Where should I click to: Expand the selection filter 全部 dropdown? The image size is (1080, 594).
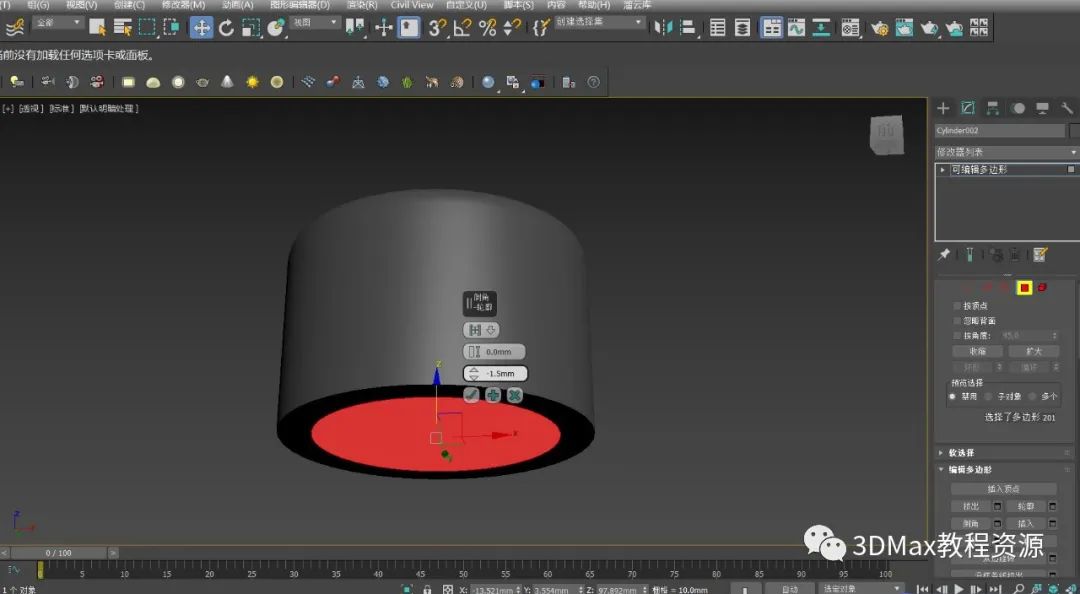(58, 22)
